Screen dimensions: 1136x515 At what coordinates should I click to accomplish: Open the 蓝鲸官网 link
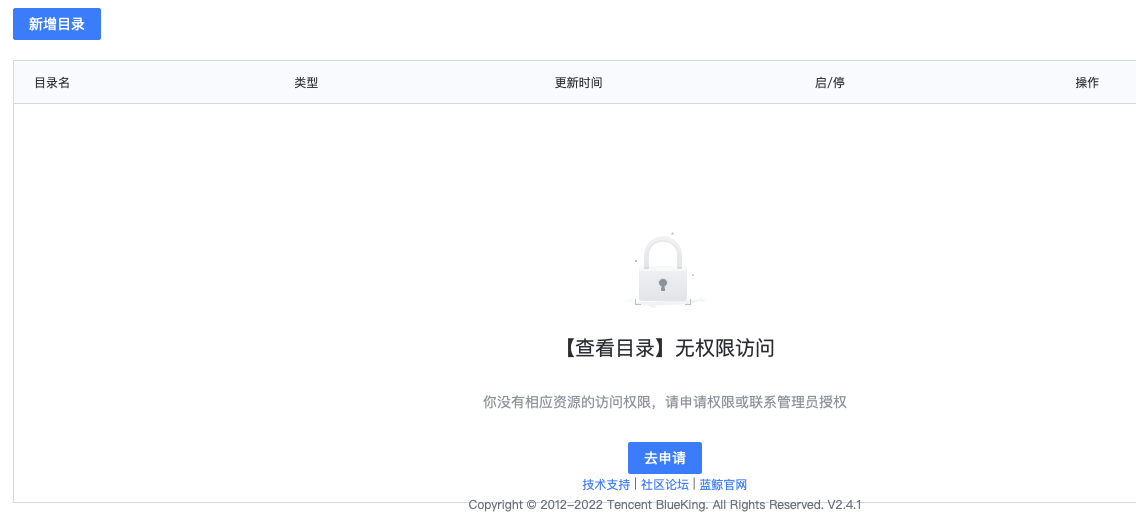tap(723, 485)
